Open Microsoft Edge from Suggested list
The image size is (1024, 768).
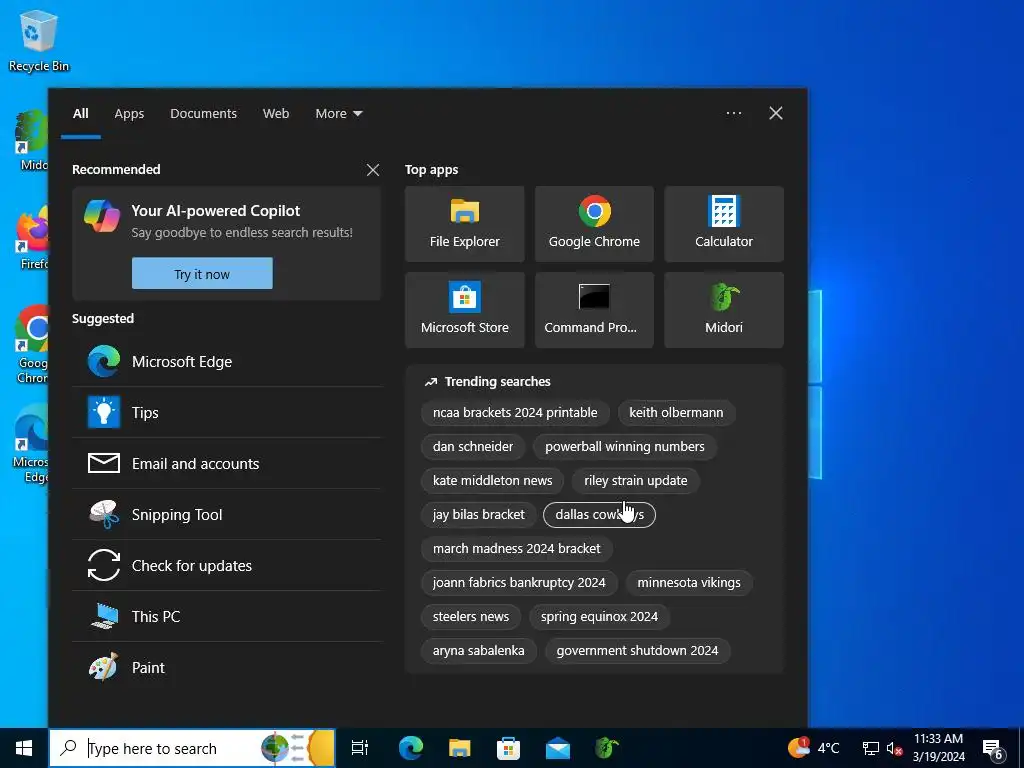point(227,362)
